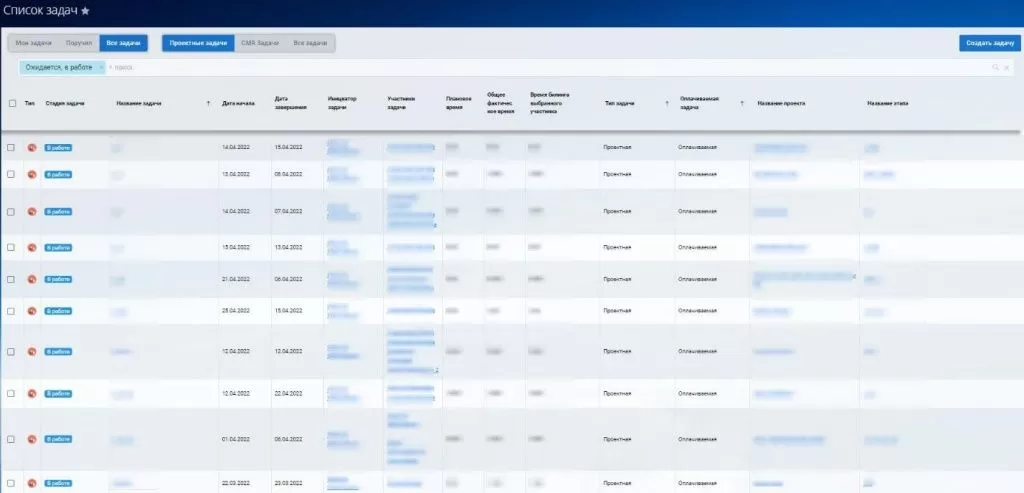This screenshot has height=493, width=1024.
Task: Click the red type icon for the task starting 01.04.2022
Action: coord(31,439)
